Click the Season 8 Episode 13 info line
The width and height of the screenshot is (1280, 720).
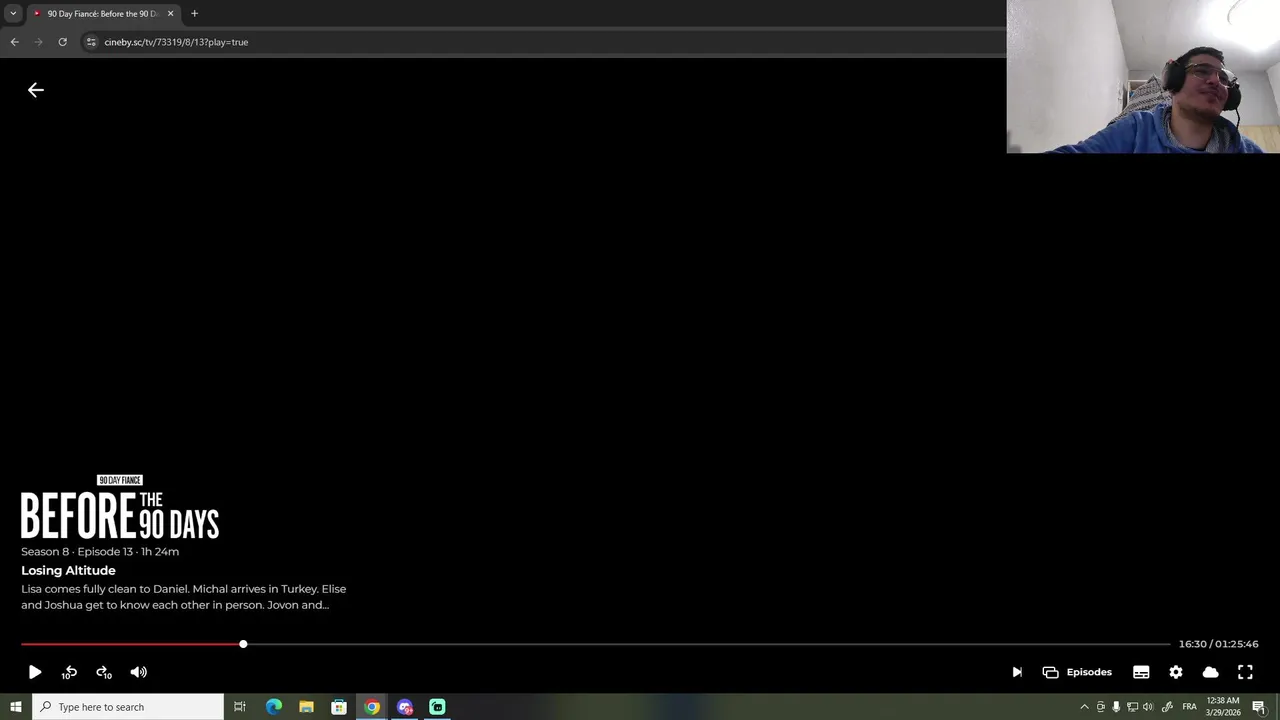pyautogui.click(x=100, y=551)
